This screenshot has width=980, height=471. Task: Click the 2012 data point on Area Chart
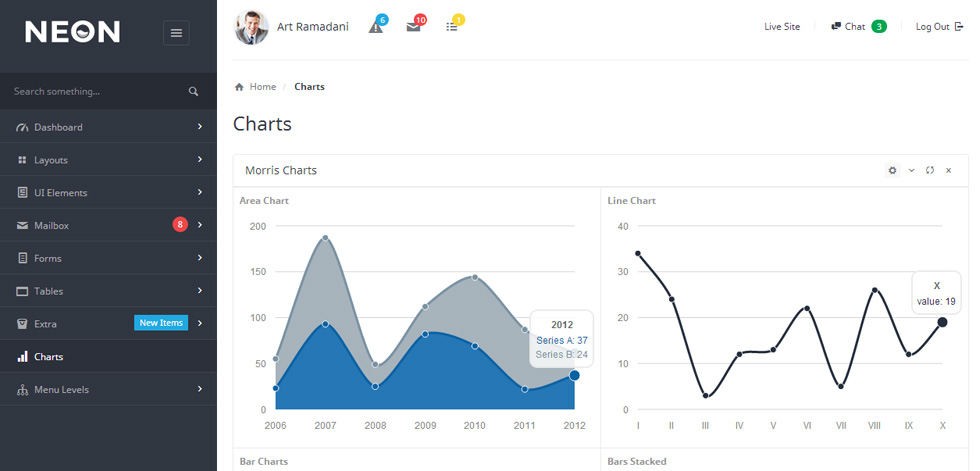(574, 375)
